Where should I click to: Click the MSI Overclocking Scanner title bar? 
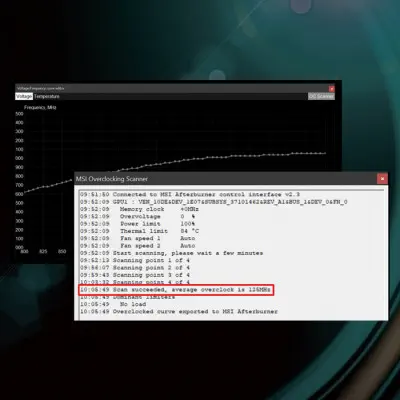[x=226, y=179]
